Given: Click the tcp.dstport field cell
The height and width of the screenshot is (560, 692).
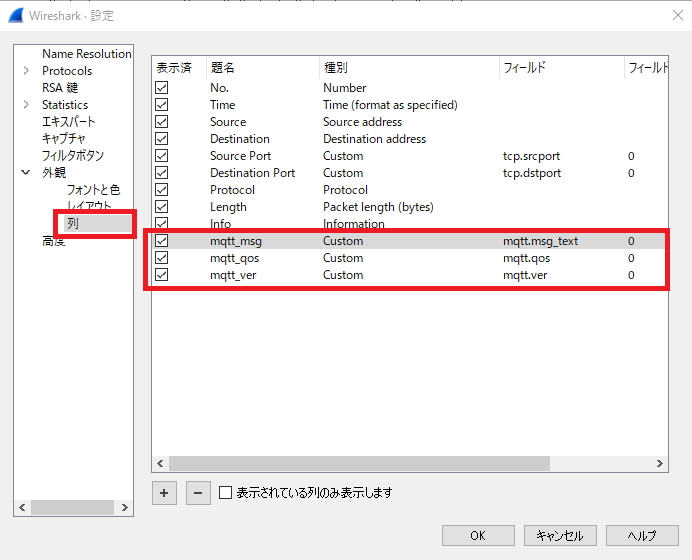Looking at the screenshot, I should (x=532, y=173).
